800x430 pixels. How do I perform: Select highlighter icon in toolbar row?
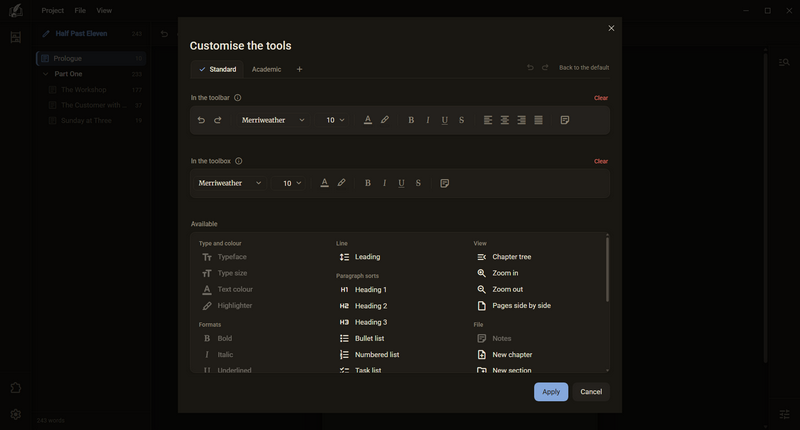385,120
